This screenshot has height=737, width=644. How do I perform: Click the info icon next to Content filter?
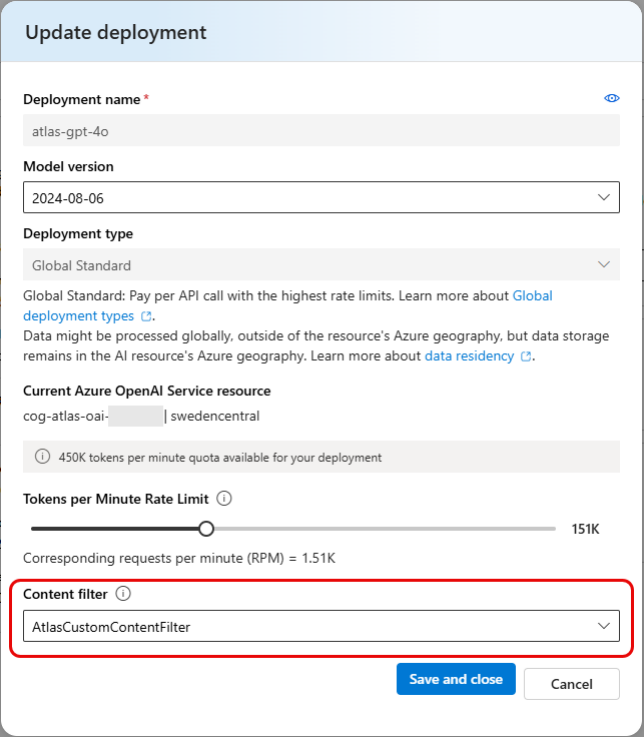(123, 594)
